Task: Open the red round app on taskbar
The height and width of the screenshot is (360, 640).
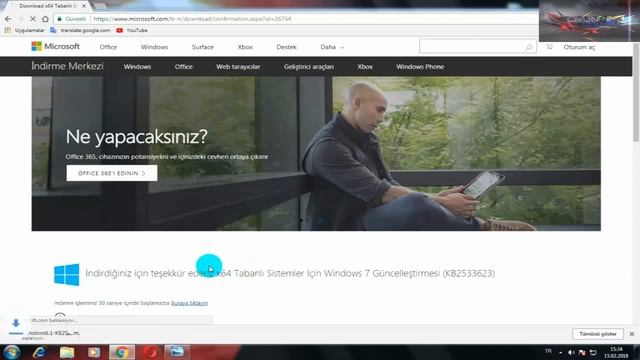Action: coord(150,352)
